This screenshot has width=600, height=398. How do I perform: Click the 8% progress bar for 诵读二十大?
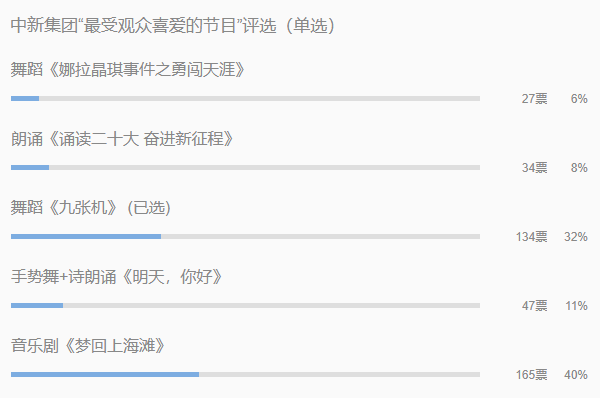pyautogui.click(x=245, y=168)
